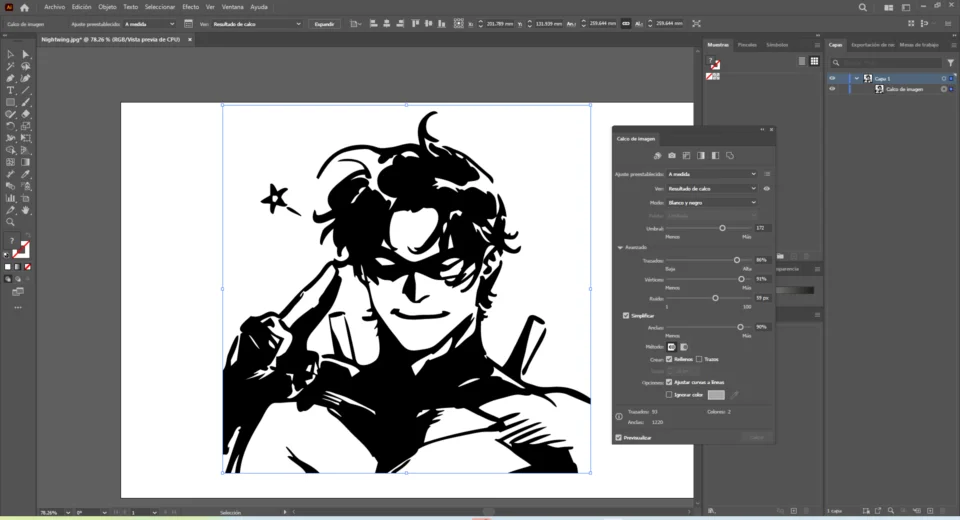960x520 pixels.
Task: Open the Ver dropdown in control bar
Action: coord(257,24)
